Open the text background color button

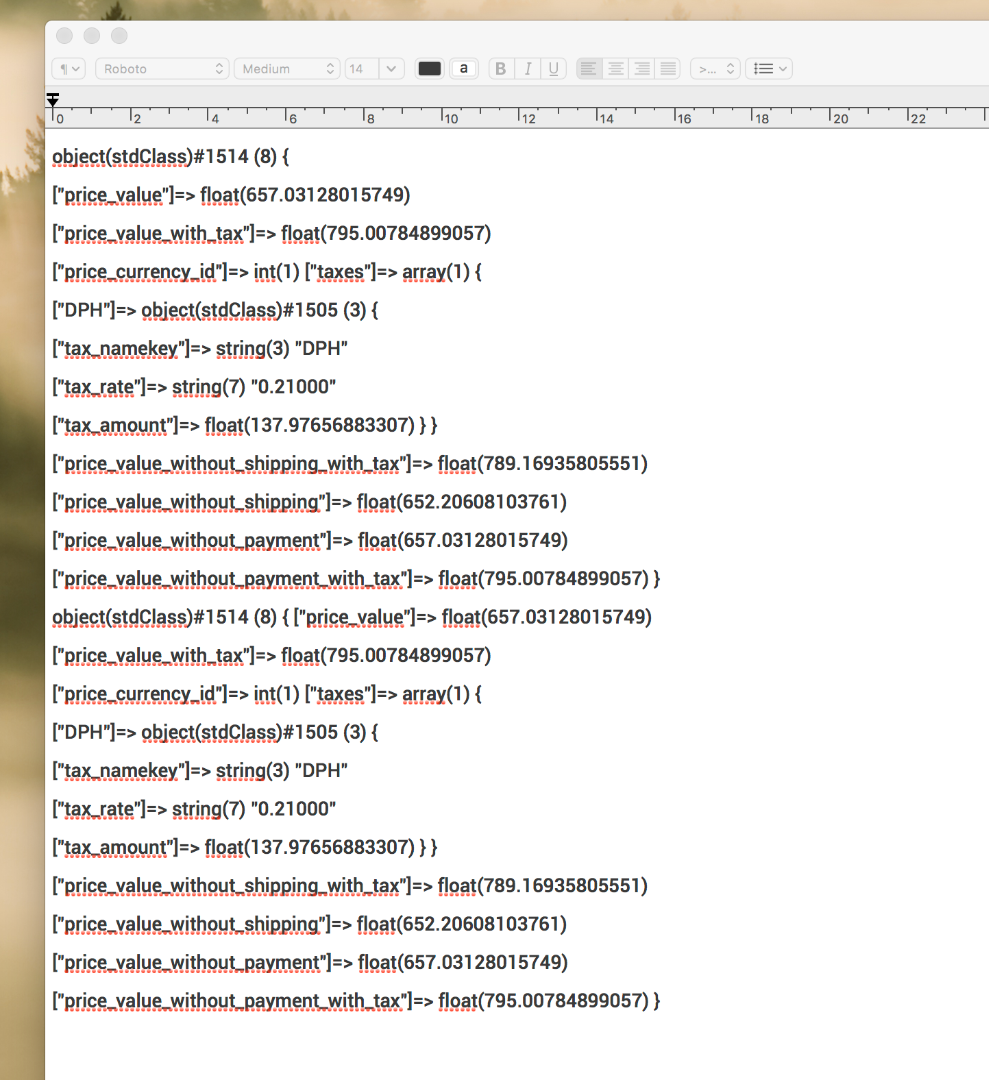pyautogui.click(x=464, y=69)
